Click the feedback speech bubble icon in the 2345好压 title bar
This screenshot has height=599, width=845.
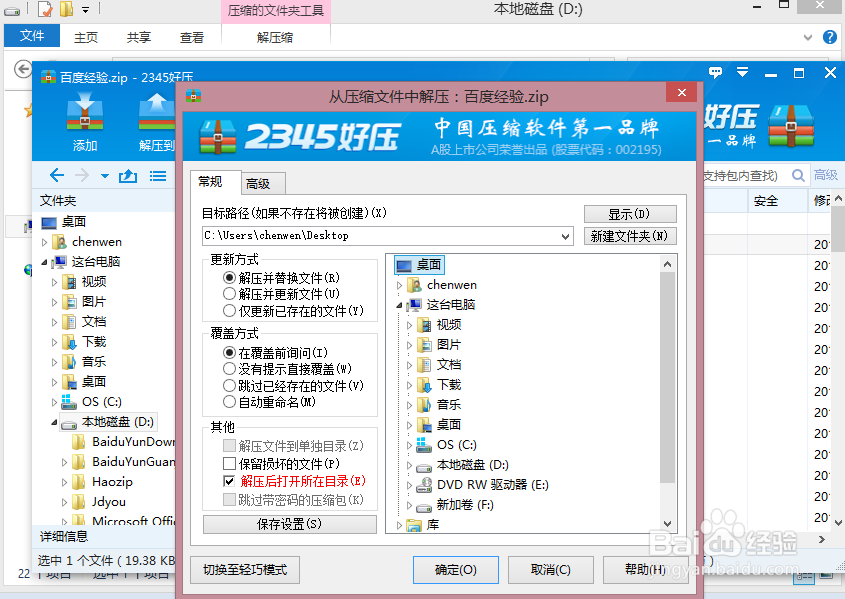[x=715, y=72]
